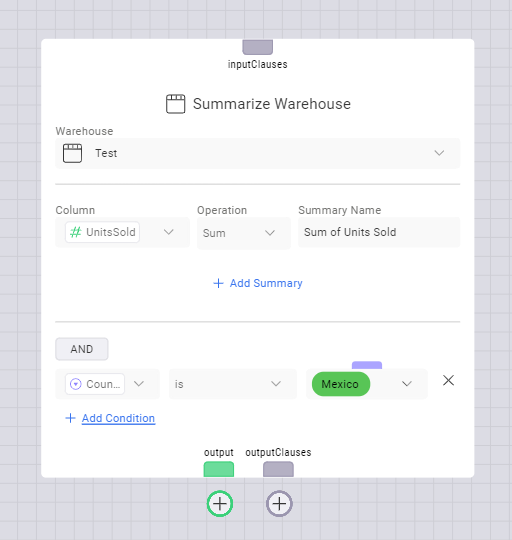Open the Warehouse Test dropdown
This screenshot has width=512, height=540.
pos(258,153)
